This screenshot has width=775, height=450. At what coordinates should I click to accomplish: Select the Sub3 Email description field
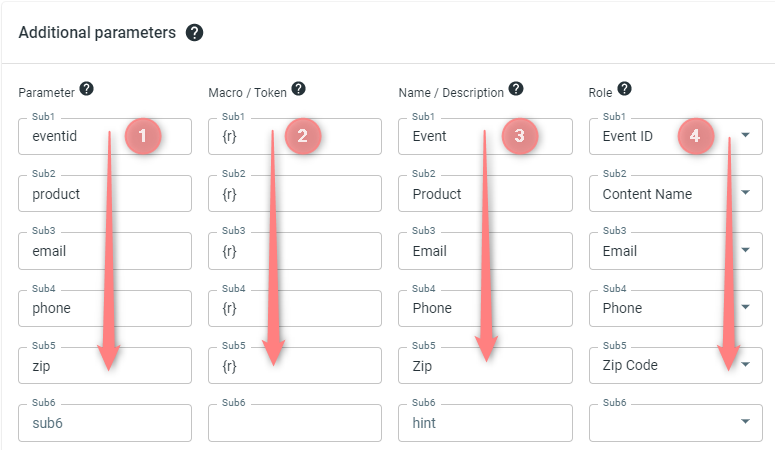tap(485, 251)
